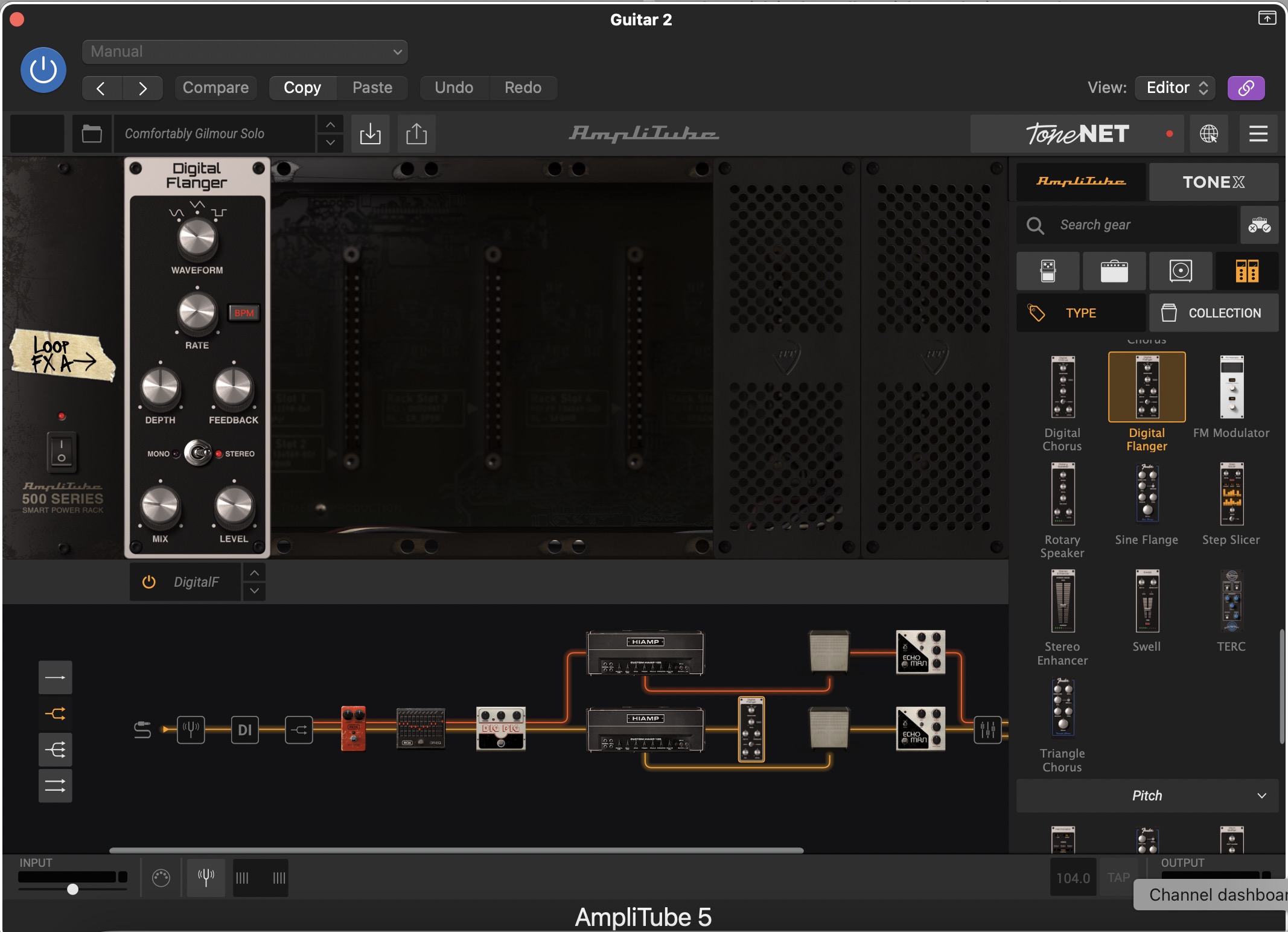
Task: Click the RATE knob on Digital Flanger
Action: pyautogui.click(x=197, y=313)
